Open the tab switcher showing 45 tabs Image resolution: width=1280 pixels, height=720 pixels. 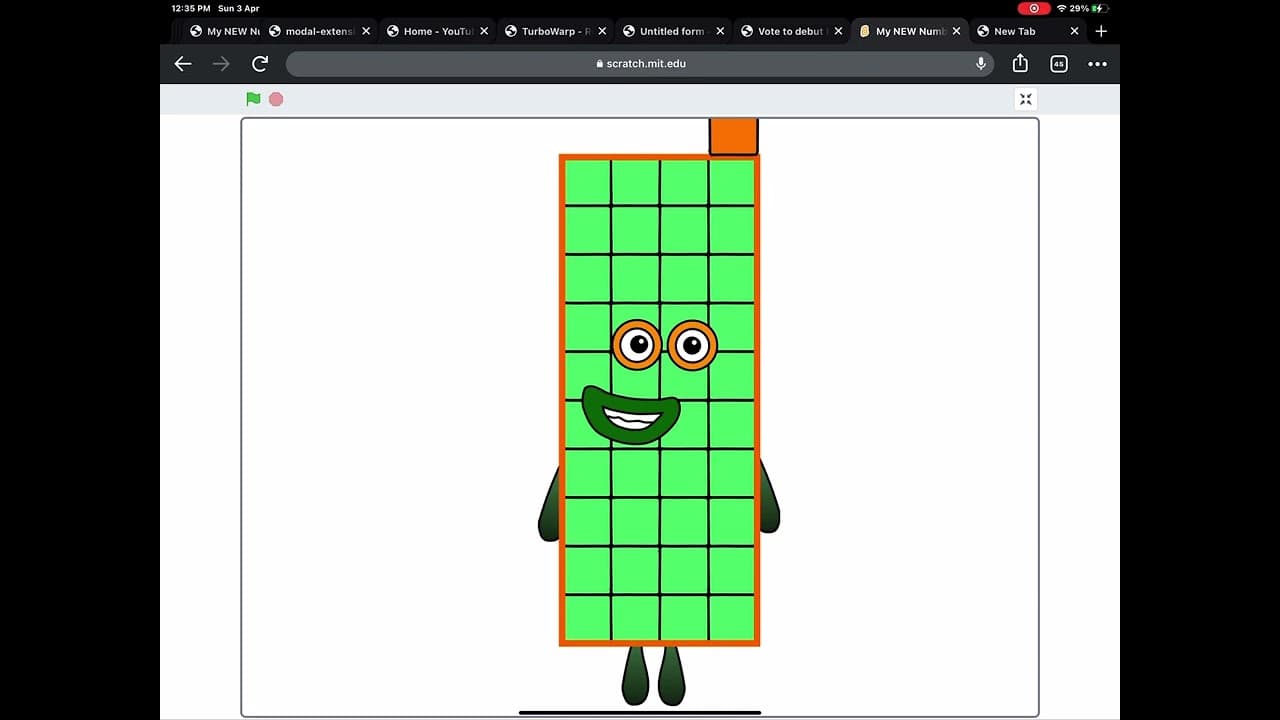pyautogui.click(x=1059, y=64)
